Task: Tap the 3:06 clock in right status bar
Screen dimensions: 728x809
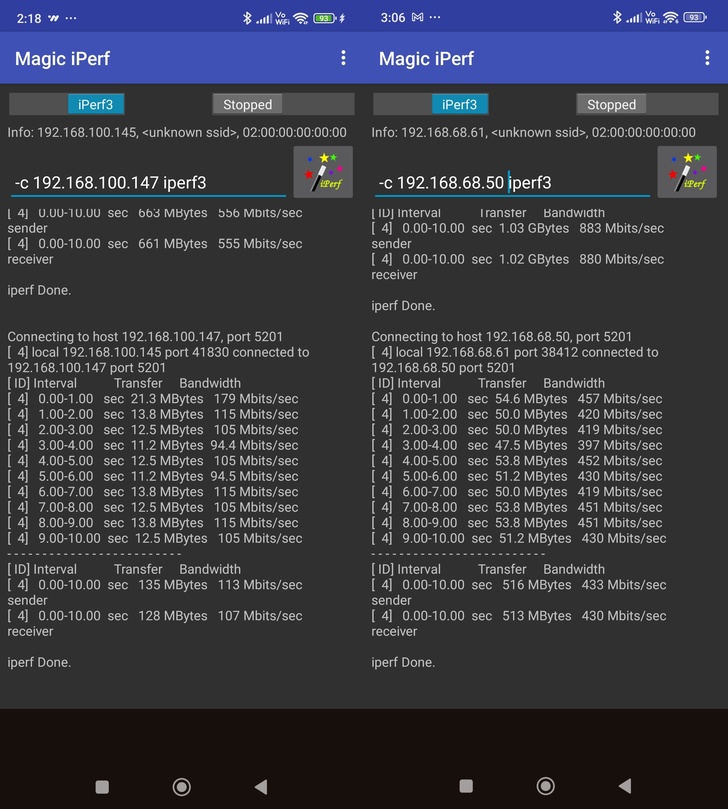Action: coord(393,18)
